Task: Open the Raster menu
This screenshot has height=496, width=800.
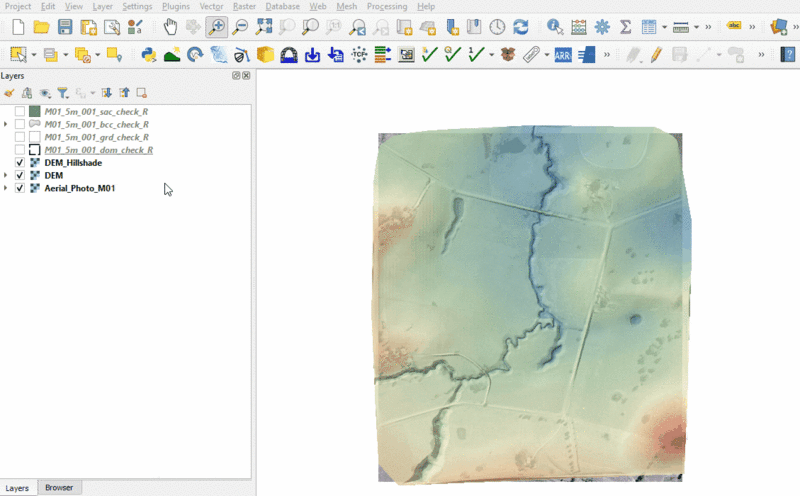Action: [244, 6]
